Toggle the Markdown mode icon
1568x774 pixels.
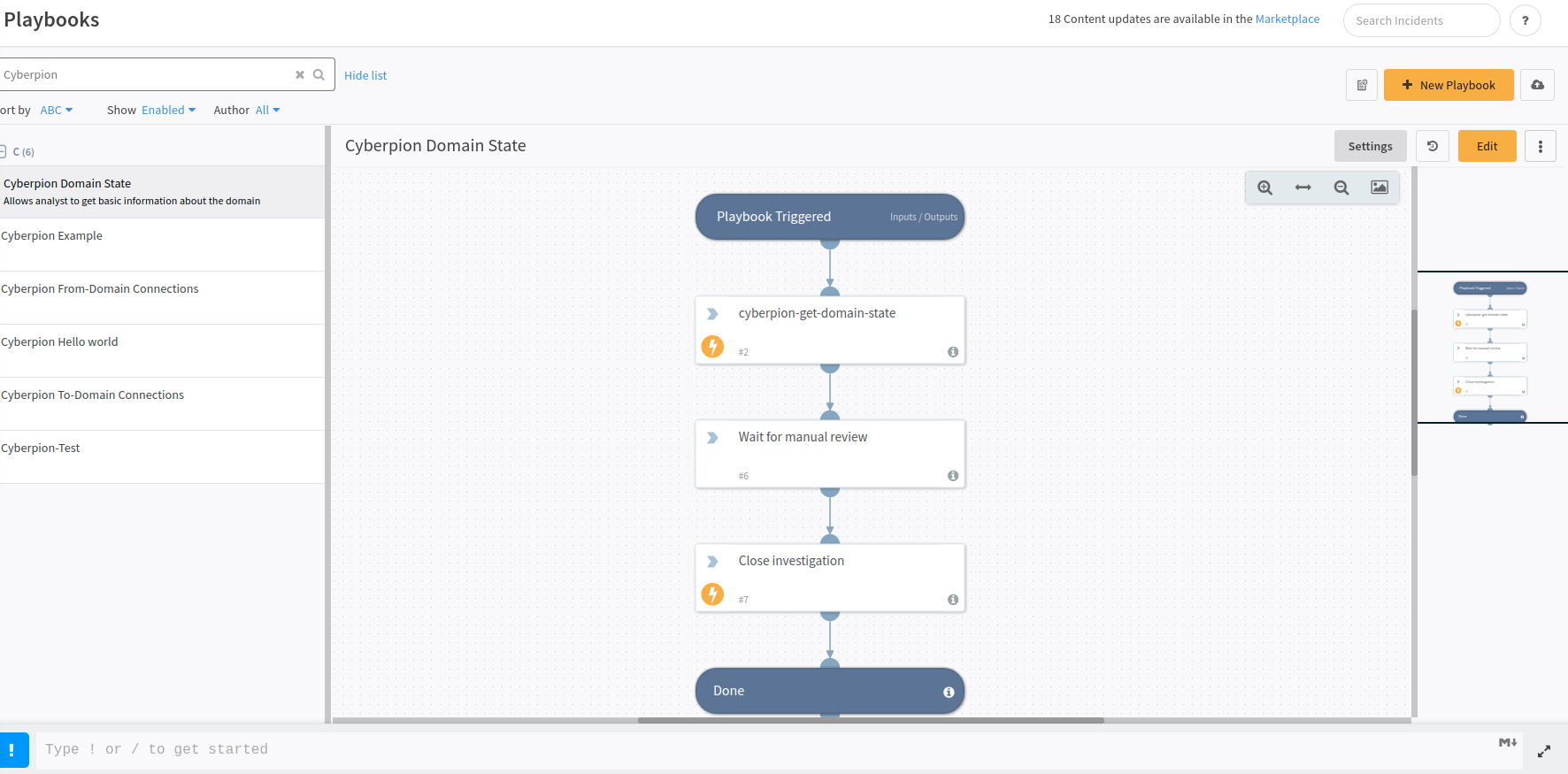tap(1508, 743)
